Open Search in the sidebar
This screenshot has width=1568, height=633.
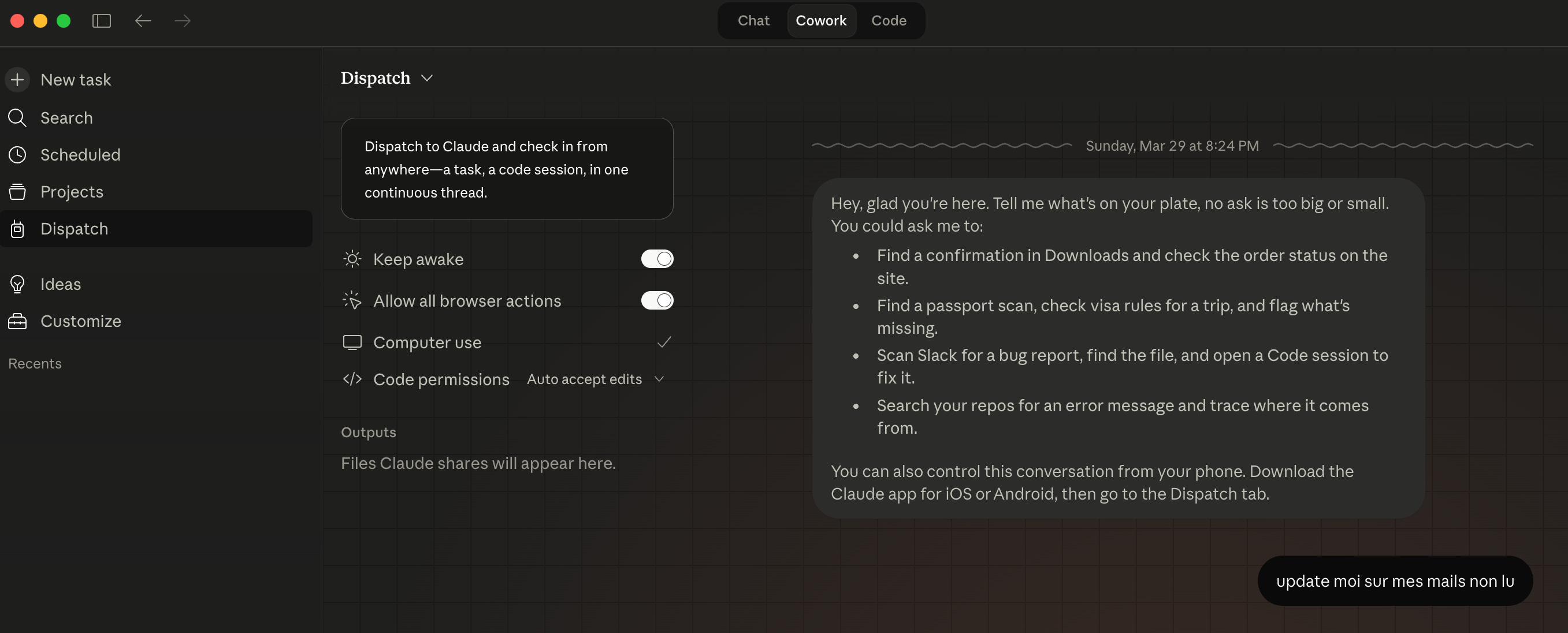[x=157, y=117]
